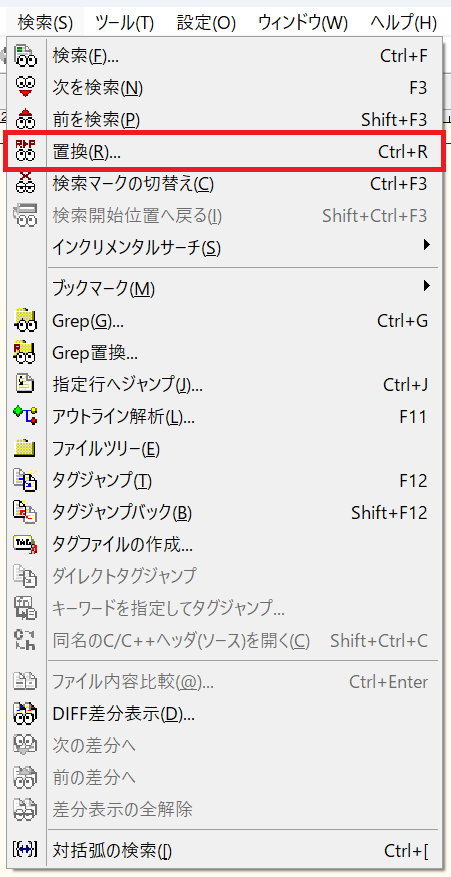The image size is (451, 877).
Task: Click the ファイル内容比較 icon
Action: 25,682
